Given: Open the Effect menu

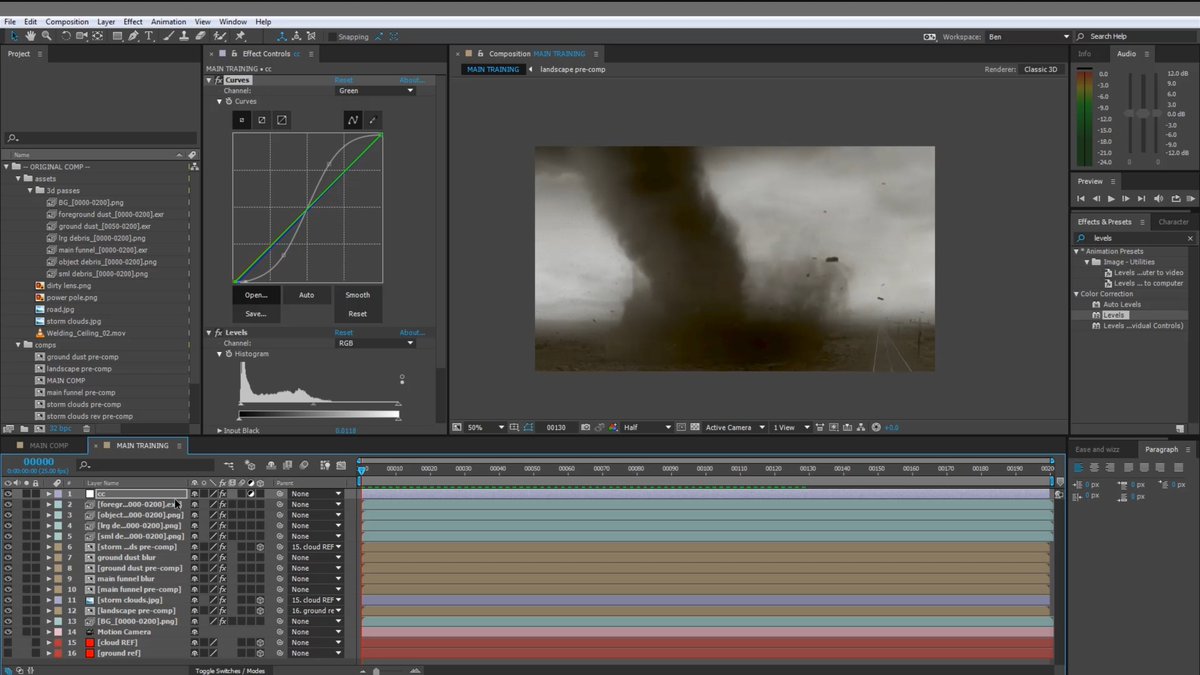Looking at the screenshot, I should tap(133, 21).
